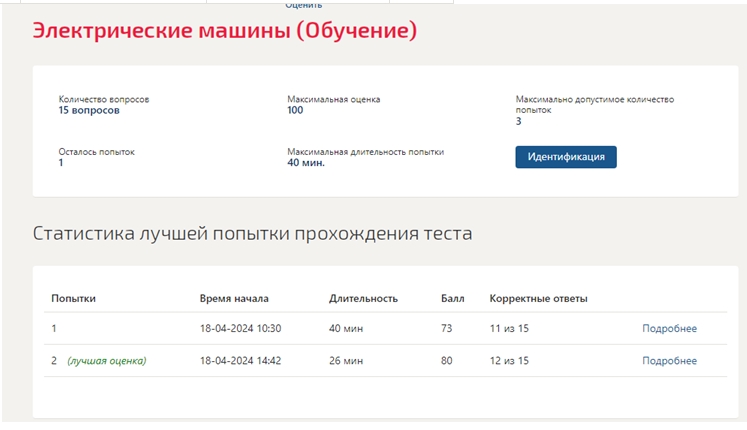747x430 pixels.
Task: Click the green (лучшая оценка) label
Action: click(107, 361)
